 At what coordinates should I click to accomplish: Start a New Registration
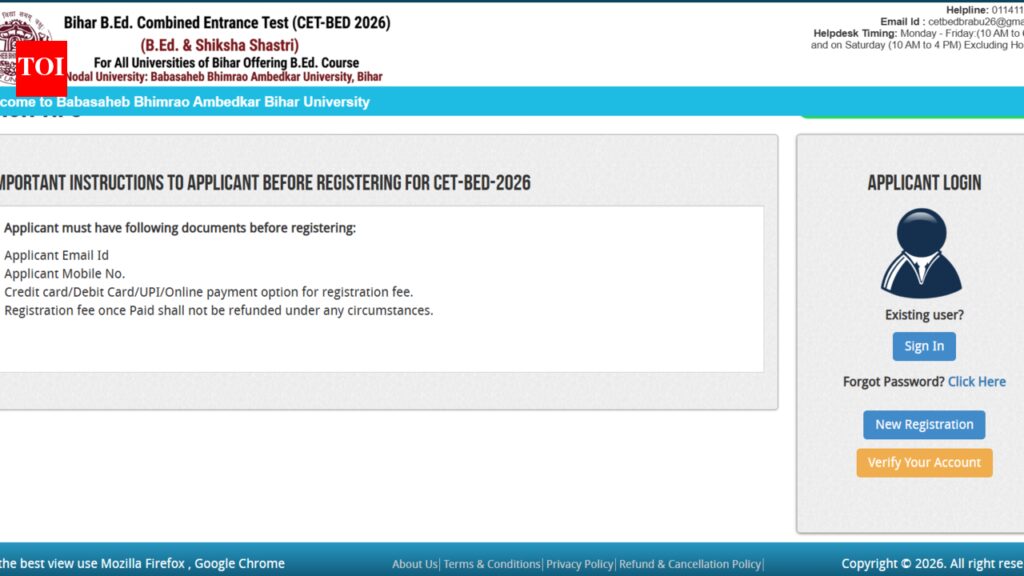coord(923,425)
